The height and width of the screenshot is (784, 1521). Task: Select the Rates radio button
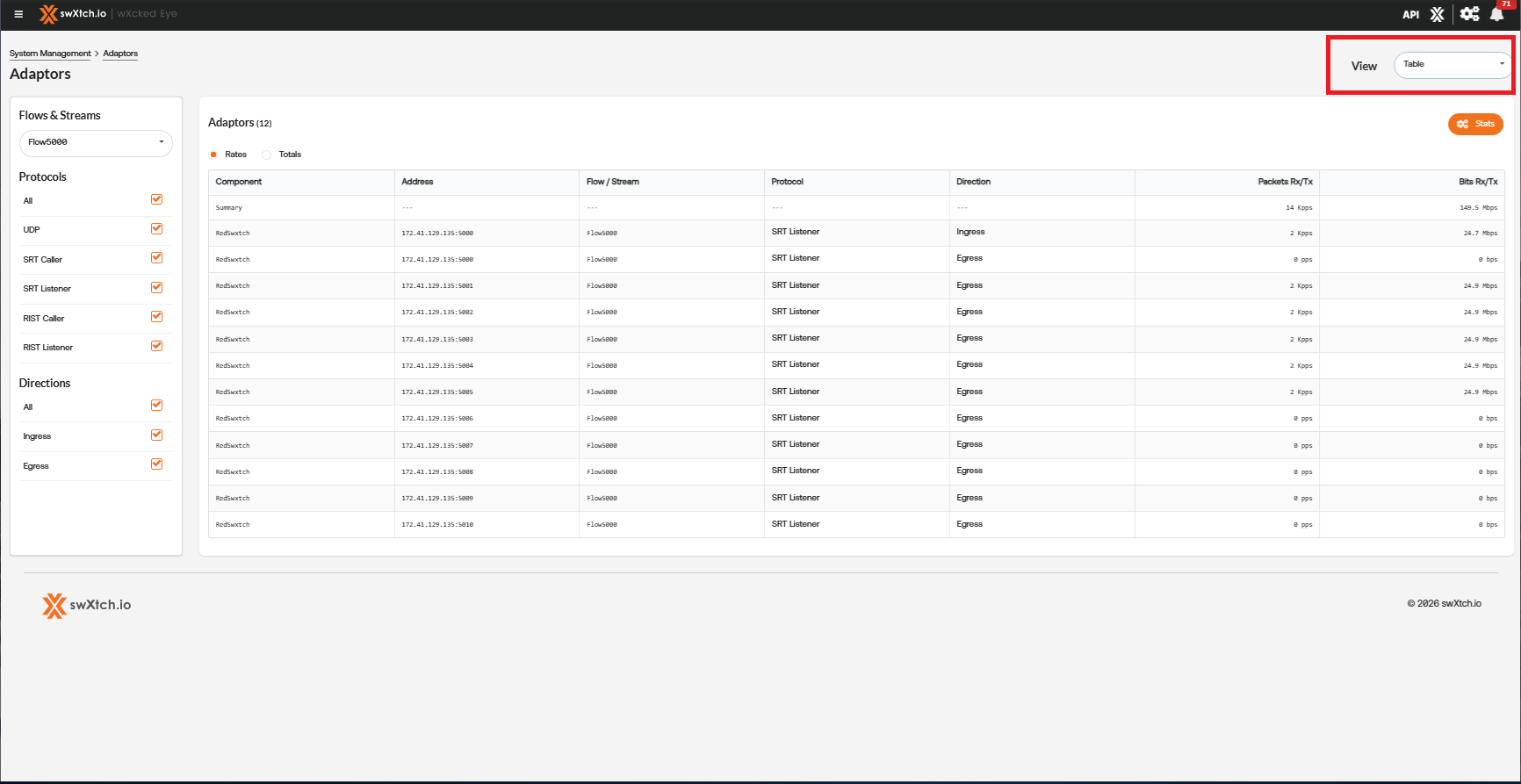213,155
